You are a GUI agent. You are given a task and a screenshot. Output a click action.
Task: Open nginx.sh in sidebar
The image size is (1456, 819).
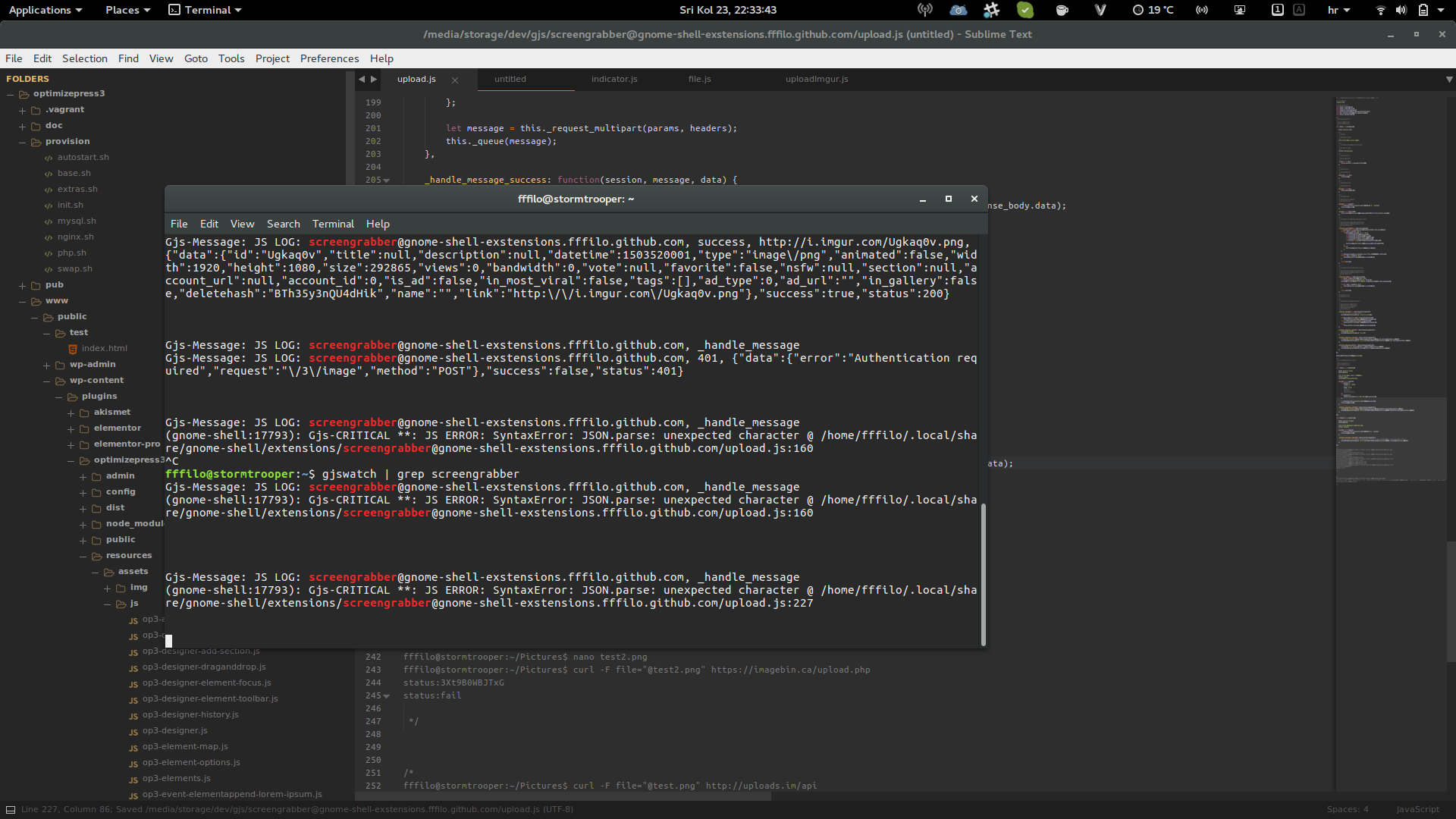point(76,237)
